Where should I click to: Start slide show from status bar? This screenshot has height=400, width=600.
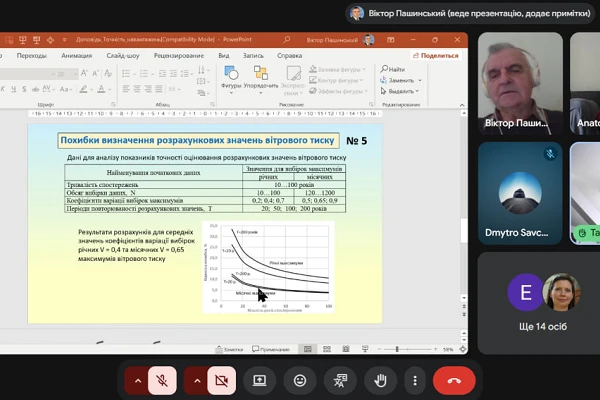click(365, 349)
